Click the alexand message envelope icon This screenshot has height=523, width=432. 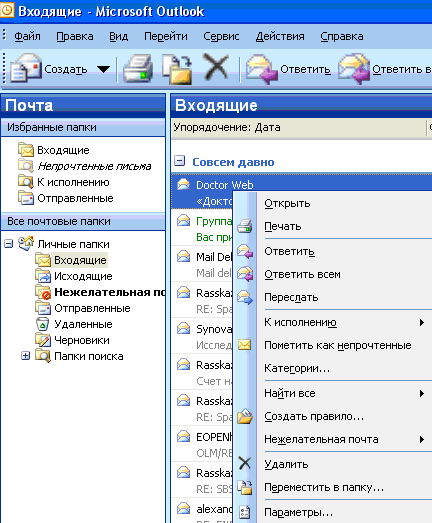(183, 508)
